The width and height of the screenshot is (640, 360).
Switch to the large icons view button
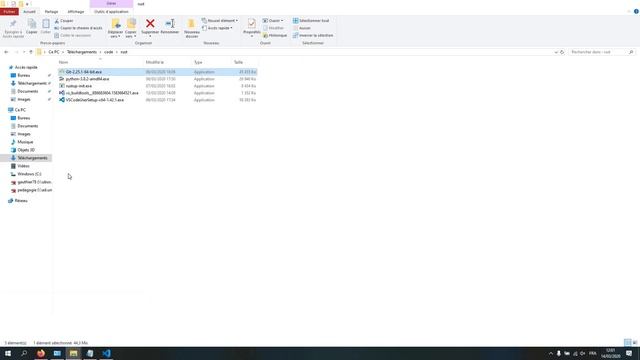tap(635, 343)
